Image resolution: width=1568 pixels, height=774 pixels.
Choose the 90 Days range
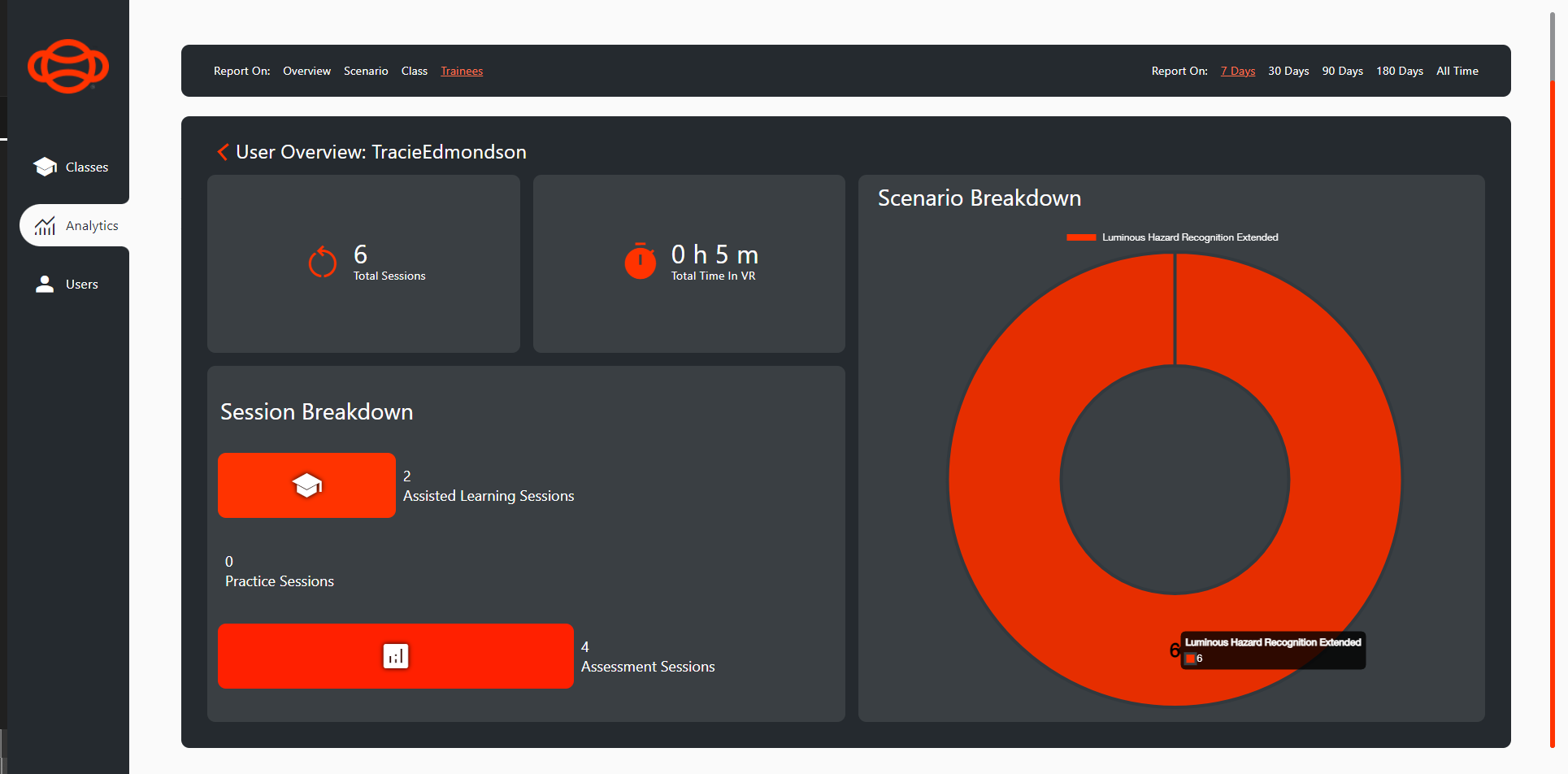coord(1342,71)
